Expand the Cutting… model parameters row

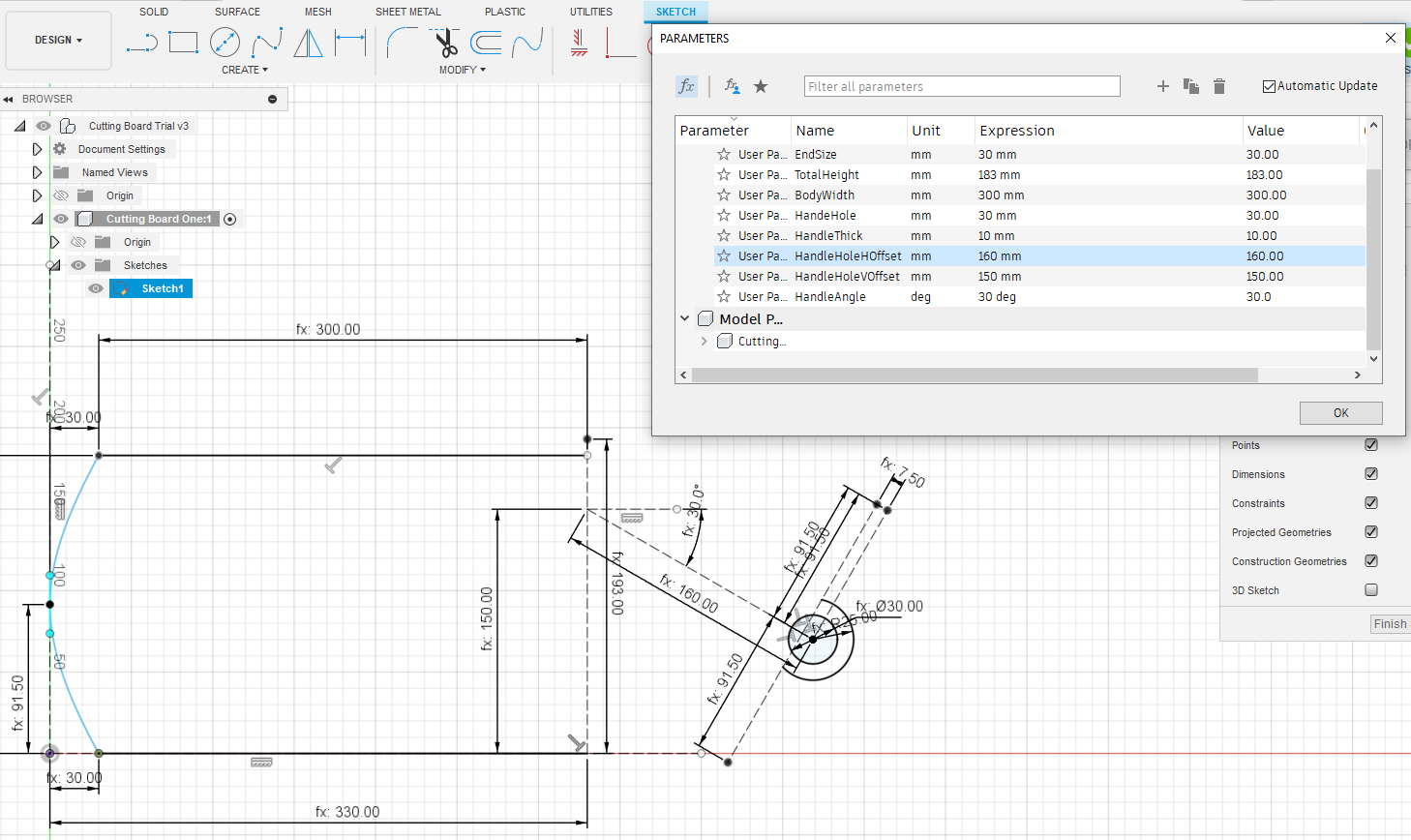[704, 341]
